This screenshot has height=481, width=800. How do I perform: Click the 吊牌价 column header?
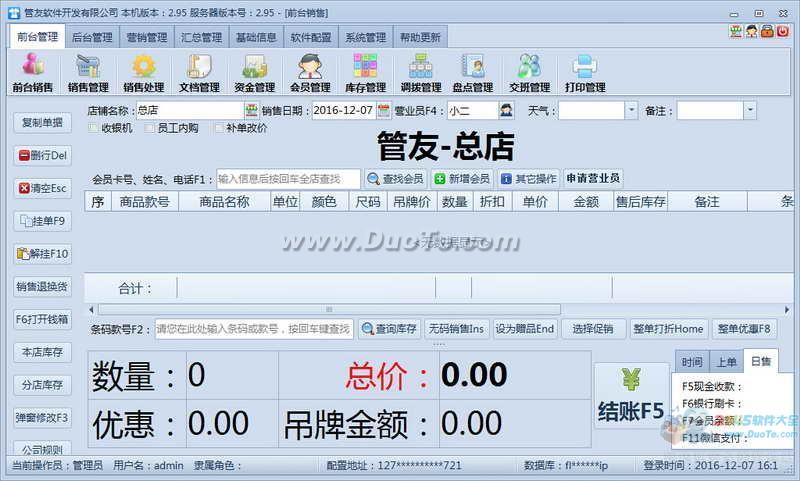point(412,202)
